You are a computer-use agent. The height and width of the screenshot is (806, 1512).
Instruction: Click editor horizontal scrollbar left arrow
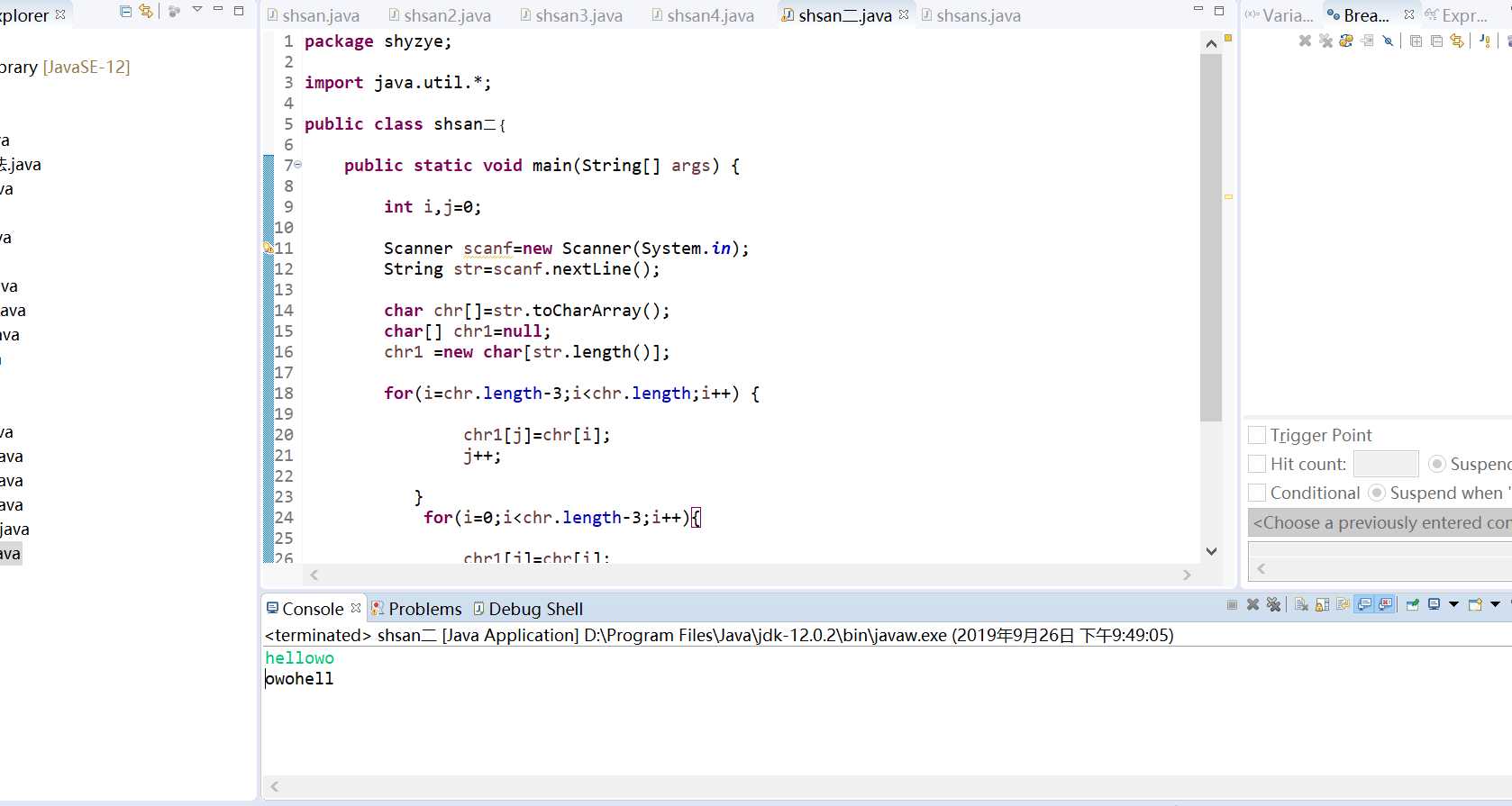coord(314,575)
